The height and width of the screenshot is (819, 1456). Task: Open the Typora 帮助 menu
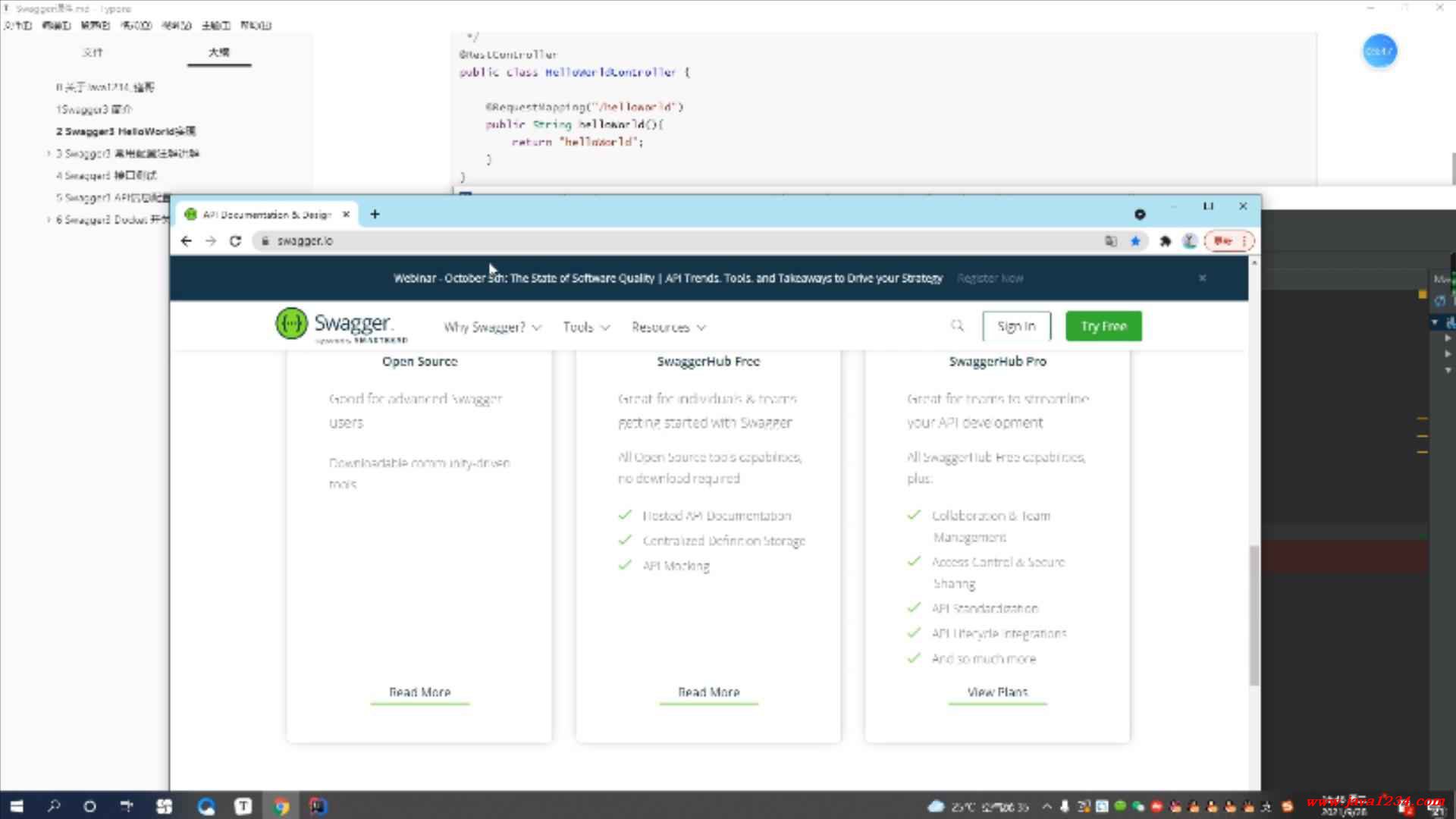pos(256,25)
